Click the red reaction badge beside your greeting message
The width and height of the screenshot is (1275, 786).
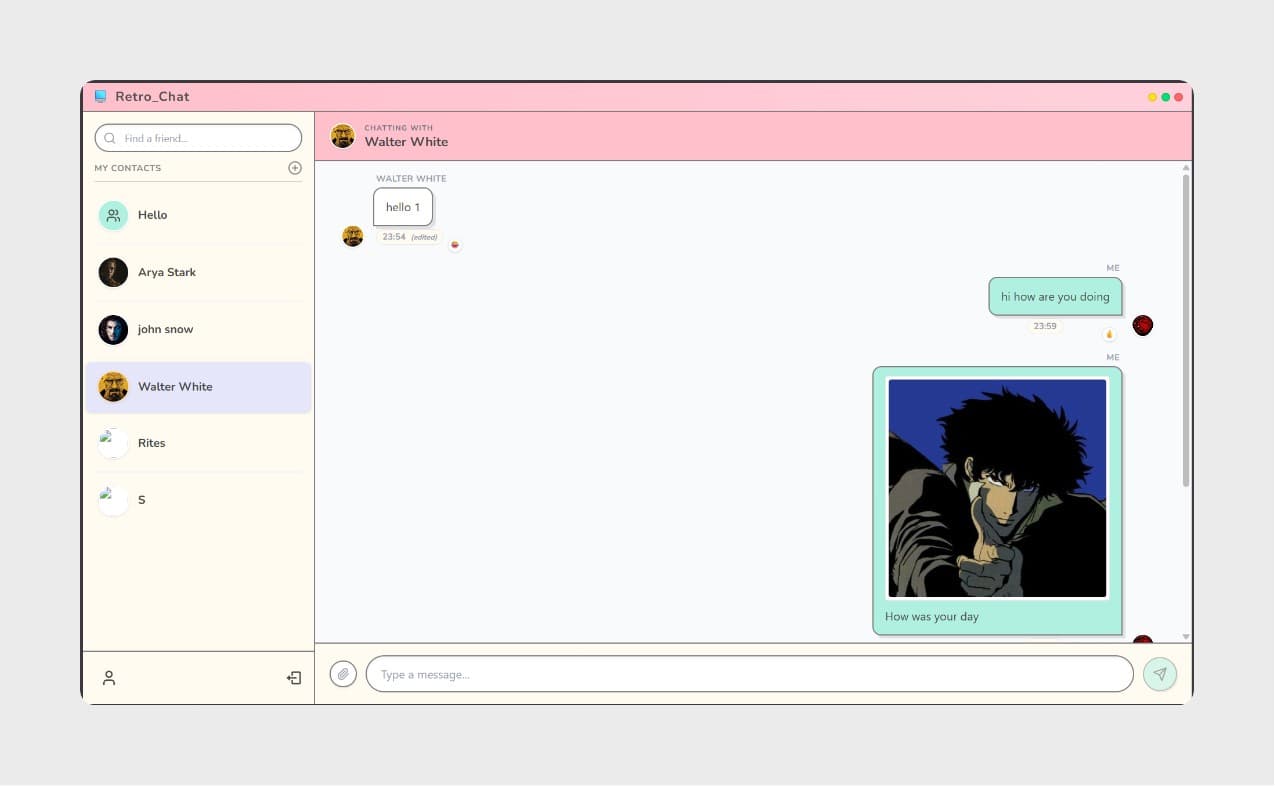pyautogui.click(x=1142, y=324)
